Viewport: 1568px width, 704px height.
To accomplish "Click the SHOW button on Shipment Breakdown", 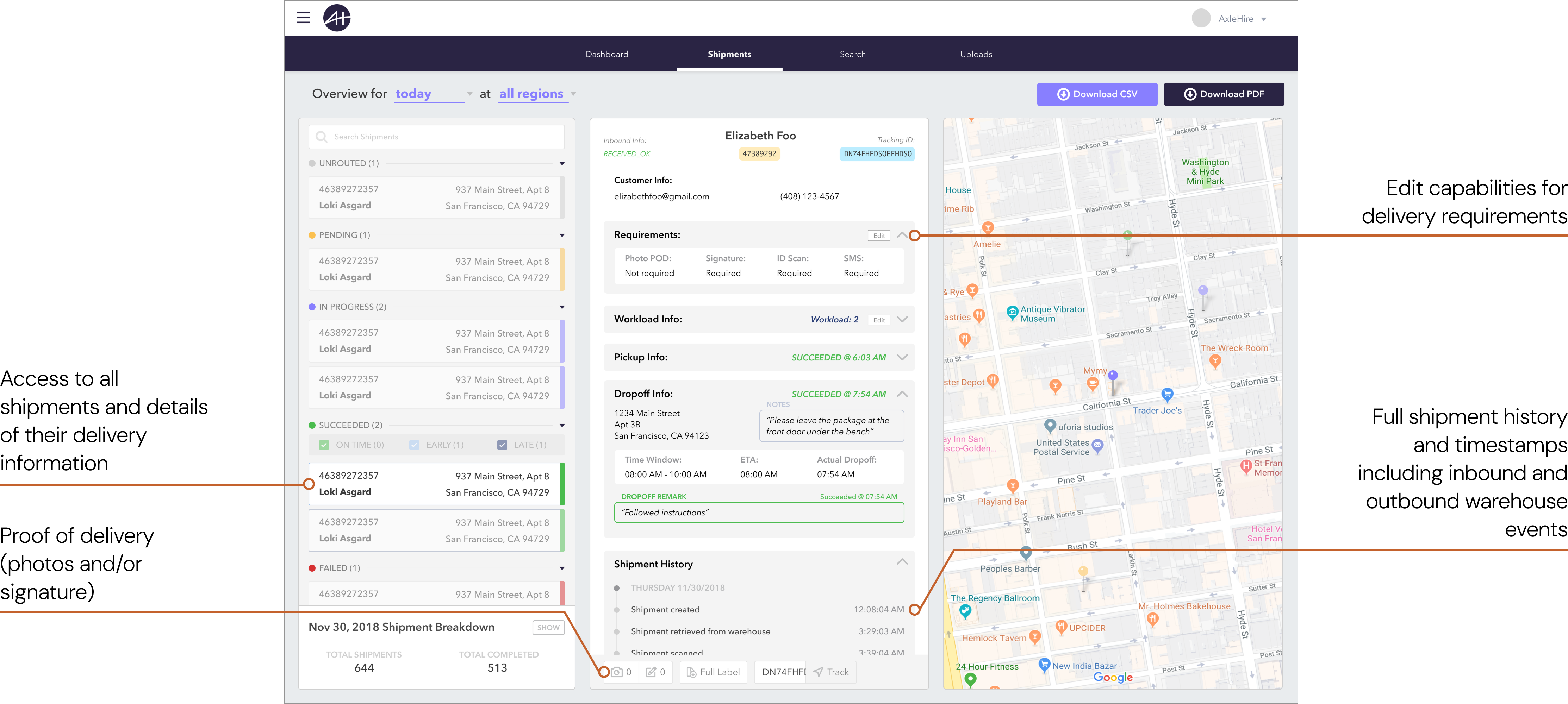I will 548,627.
